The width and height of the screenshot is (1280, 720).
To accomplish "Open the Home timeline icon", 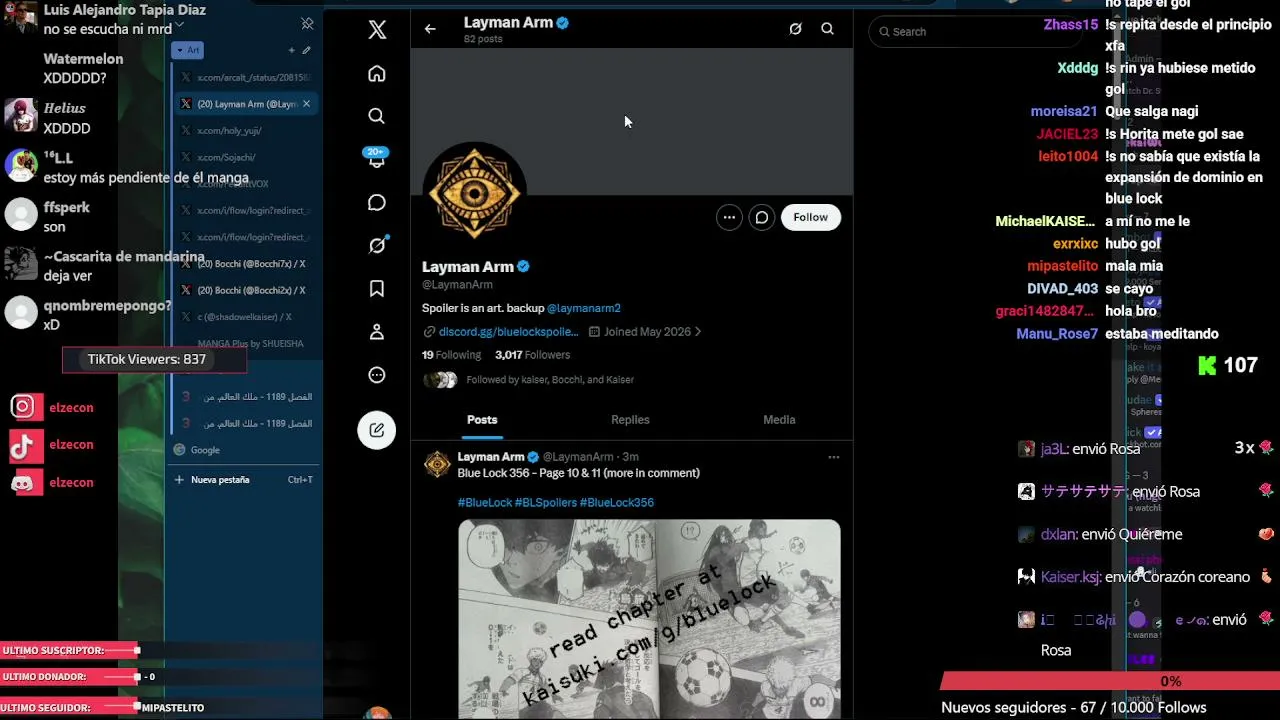I will (377, 73).
